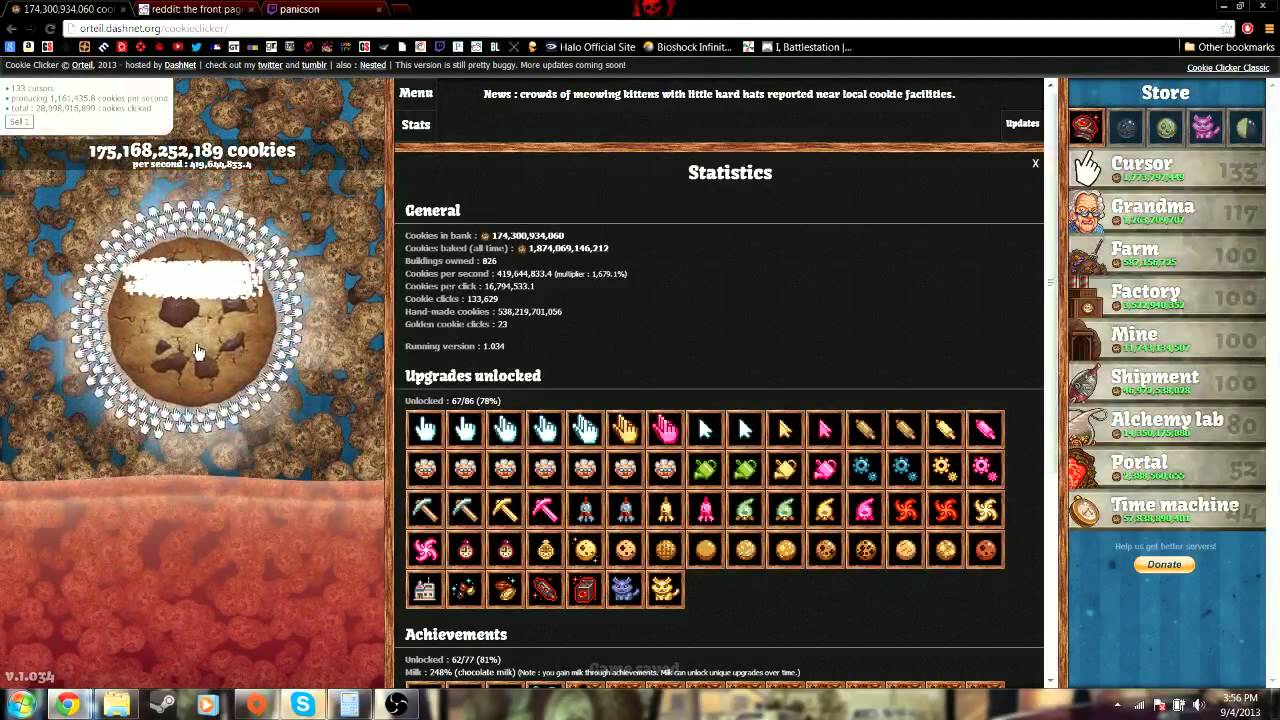Viewport: 1280px width, 720px height.
Task: Open Steam from the taskbar
Action: pos(161,705)
